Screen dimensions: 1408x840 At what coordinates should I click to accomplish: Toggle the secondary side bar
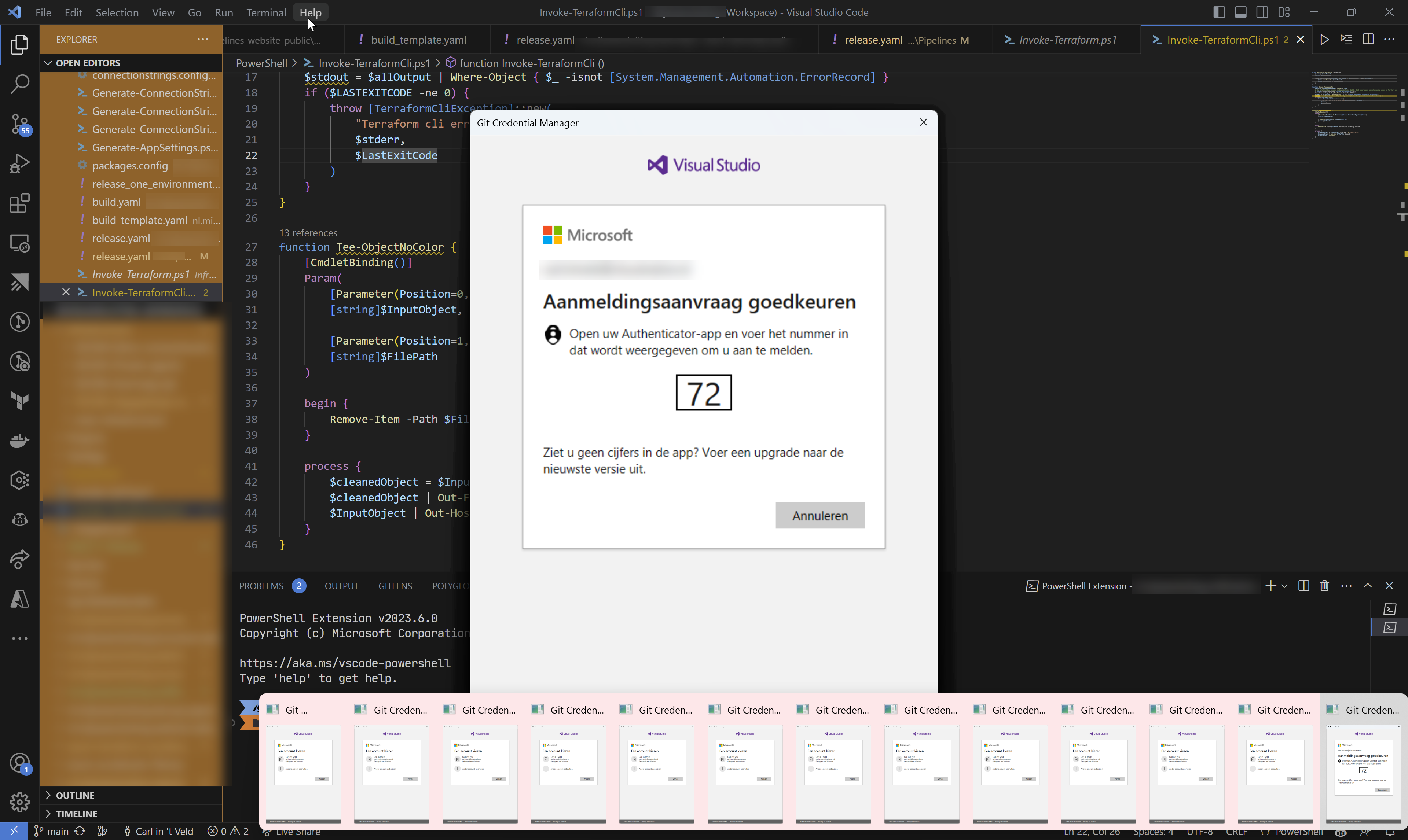pos(1262,12)
